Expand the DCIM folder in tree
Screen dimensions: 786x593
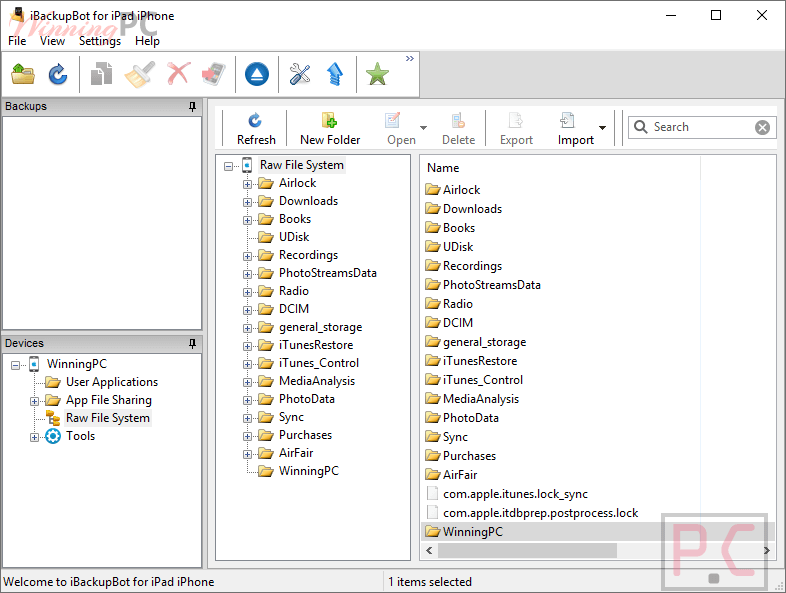247,310
